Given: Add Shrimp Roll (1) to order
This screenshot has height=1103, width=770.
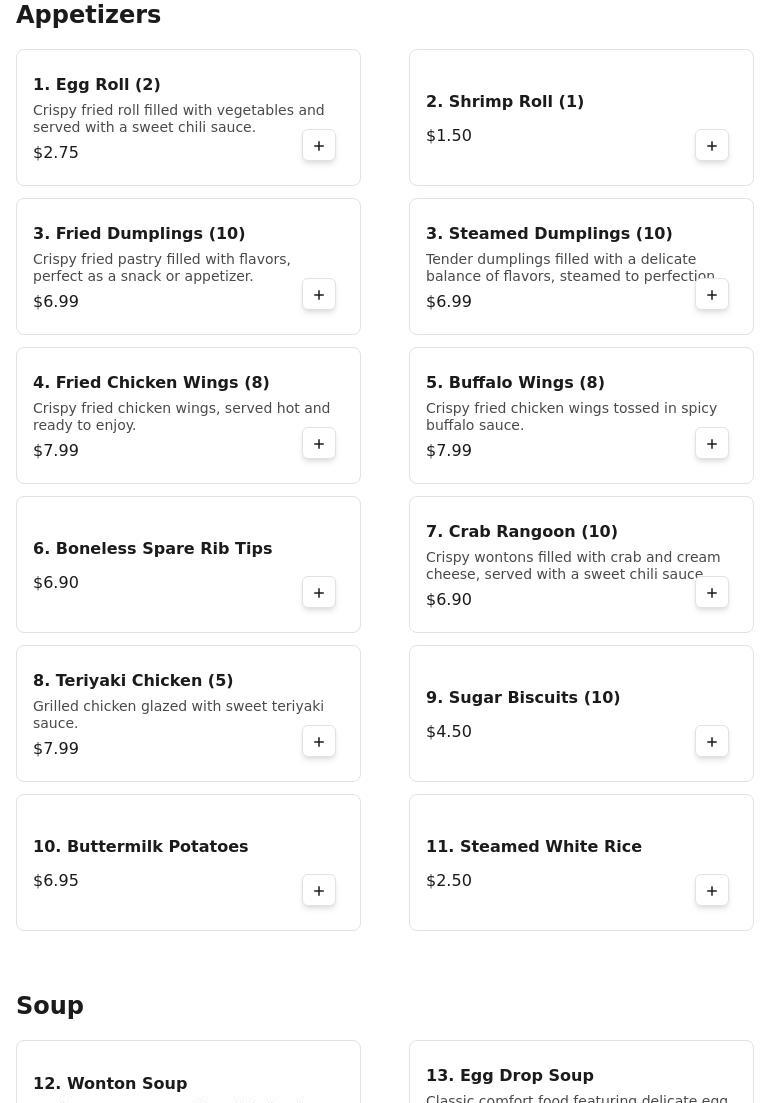Looking at the screenshot, I should pyautogui.click(x=712, y=146).
